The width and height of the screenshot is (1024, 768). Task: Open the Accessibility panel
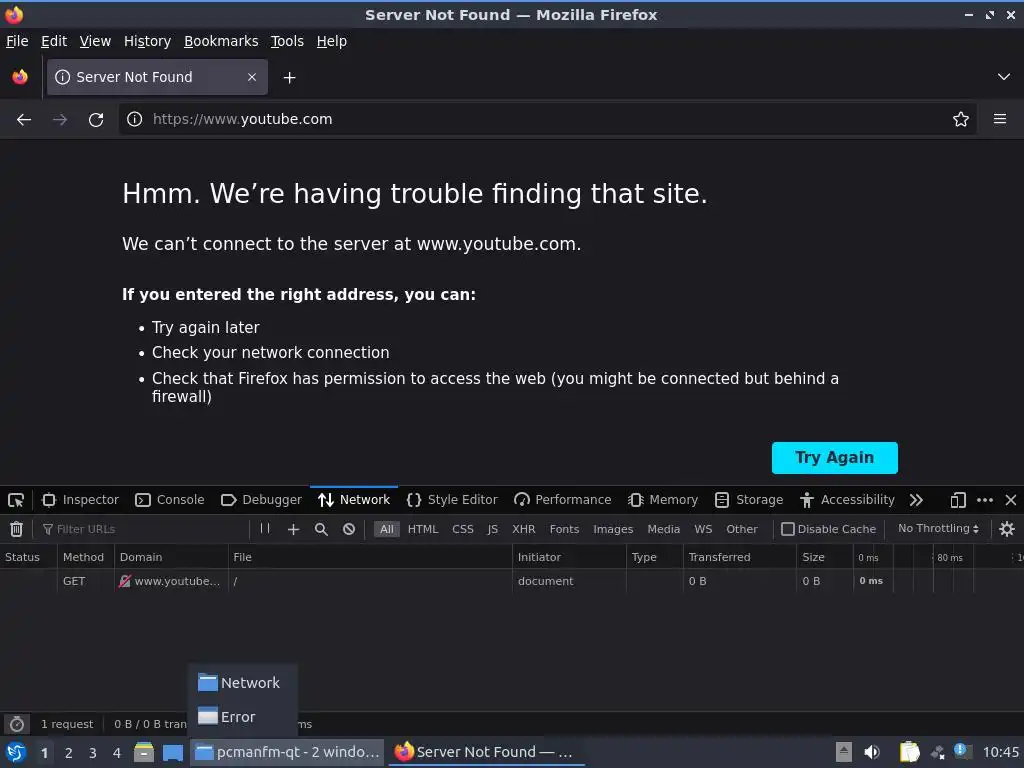tap(847, 500)
